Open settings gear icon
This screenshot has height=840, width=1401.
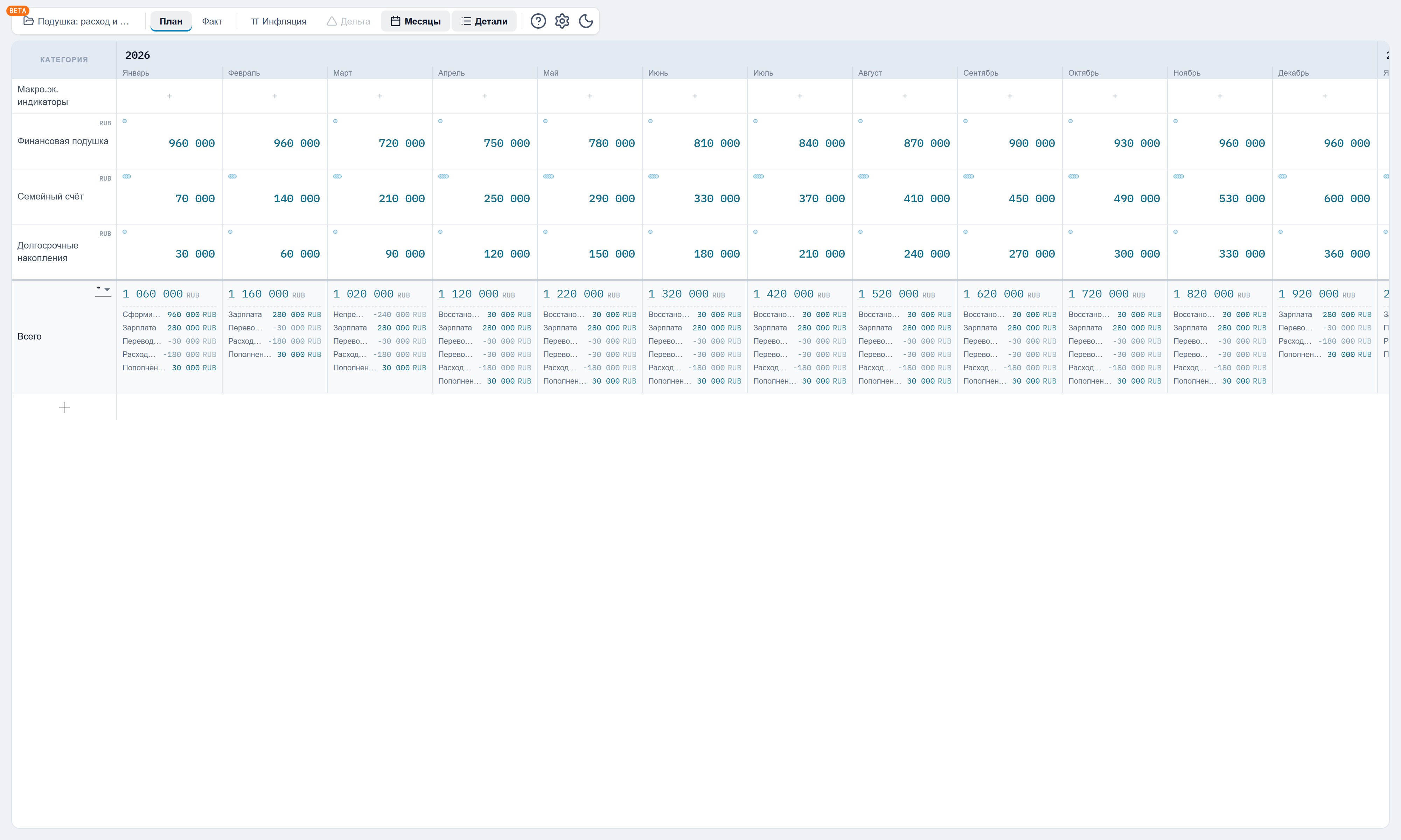562,21
